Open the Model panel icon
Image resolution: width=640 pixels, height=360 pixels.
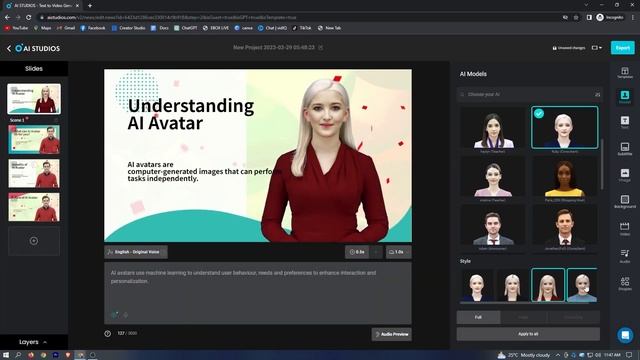point(624,97)
